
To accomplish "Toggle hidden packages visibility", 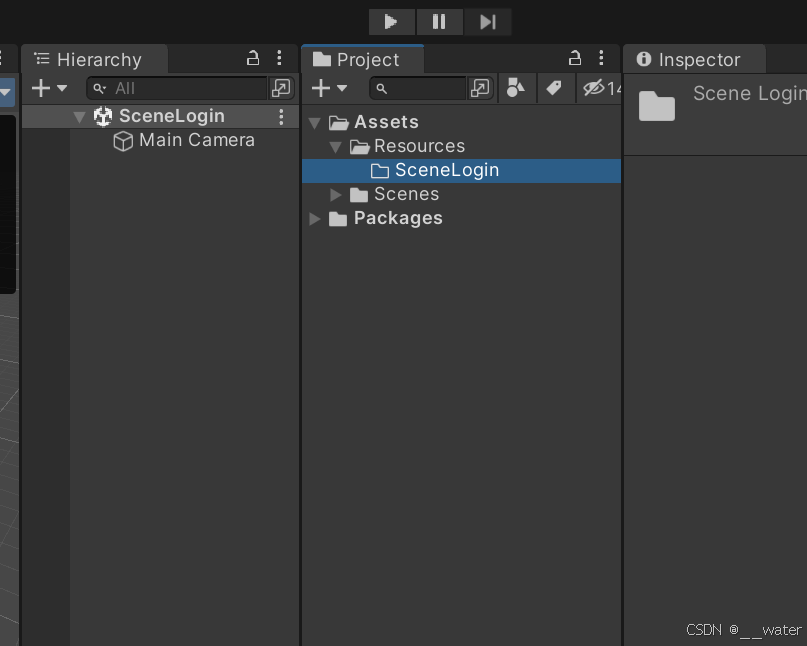I will click(x=600, y=88).
